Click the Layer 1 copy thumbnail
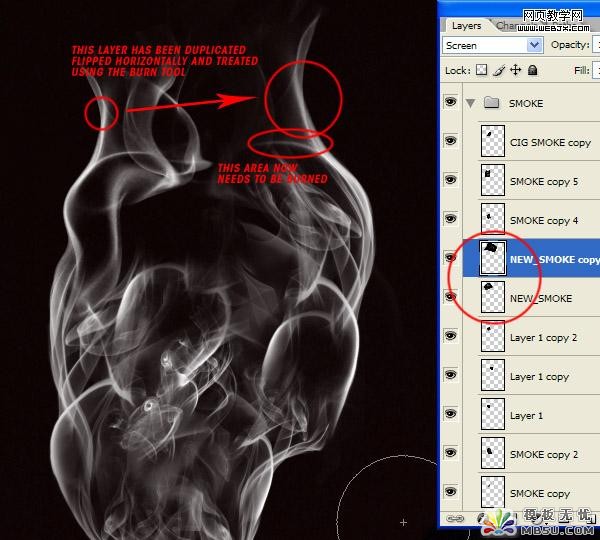 [492, 375]
